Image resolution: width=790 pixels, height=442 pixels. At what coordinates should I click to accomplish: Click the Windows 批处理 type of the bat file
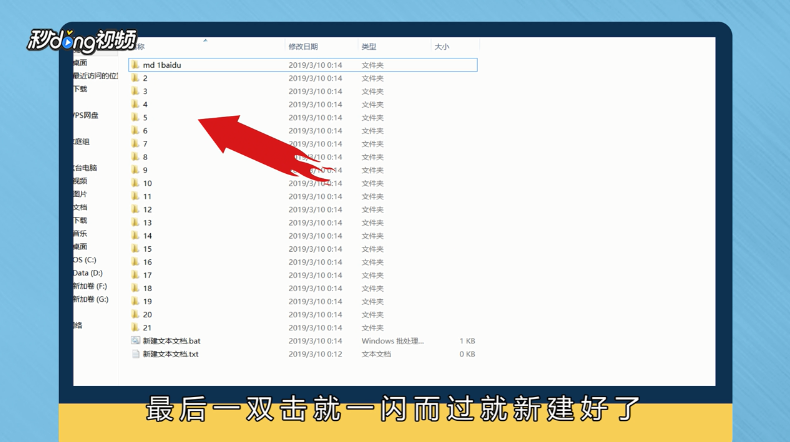pos(392,341)
